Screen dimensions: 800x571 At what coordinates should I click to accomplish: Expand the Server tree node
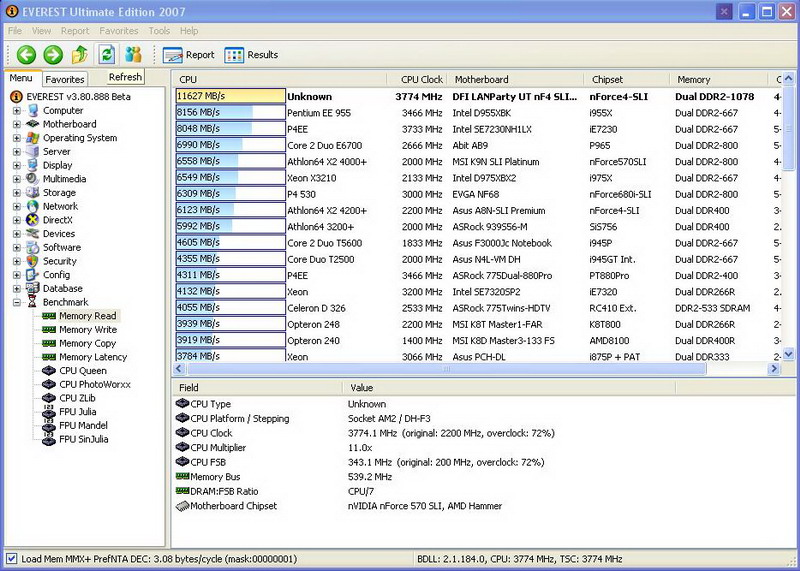click(x=17, y=152)
